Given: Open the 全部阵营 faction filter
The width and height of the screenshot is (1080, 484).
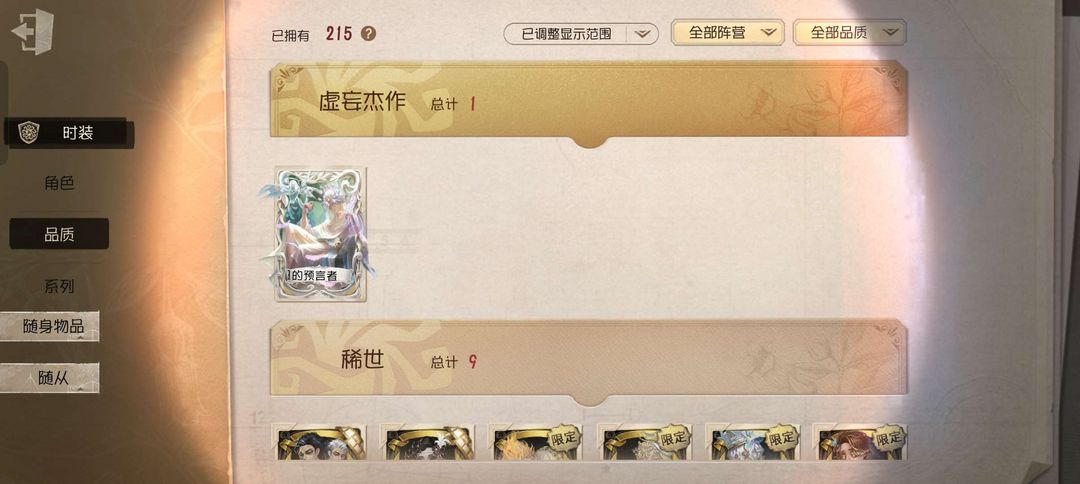Looking at the screenshot, I should (727, 32).
